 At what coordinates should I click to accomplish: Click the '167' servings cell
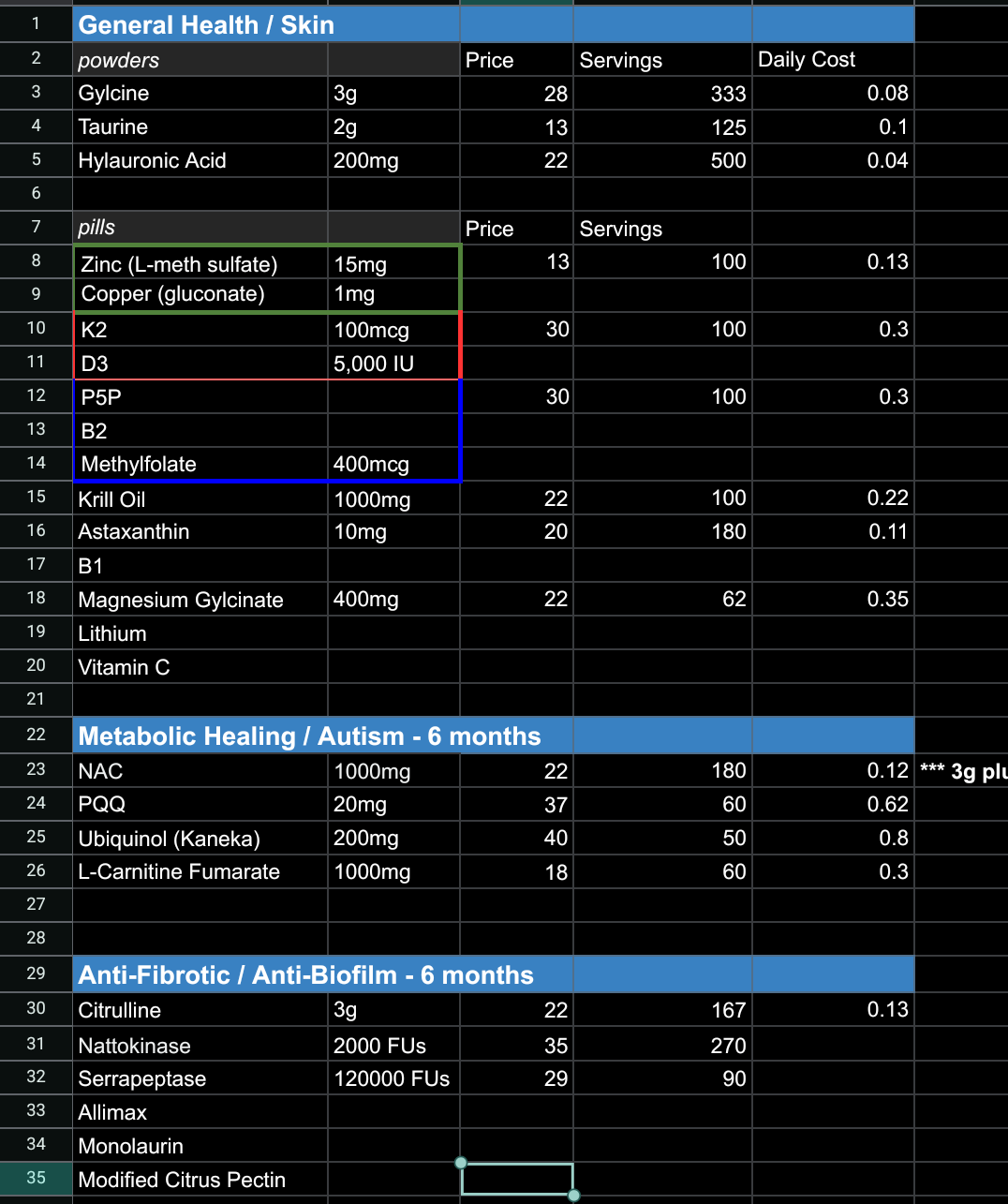click(x=662, y=1010)
